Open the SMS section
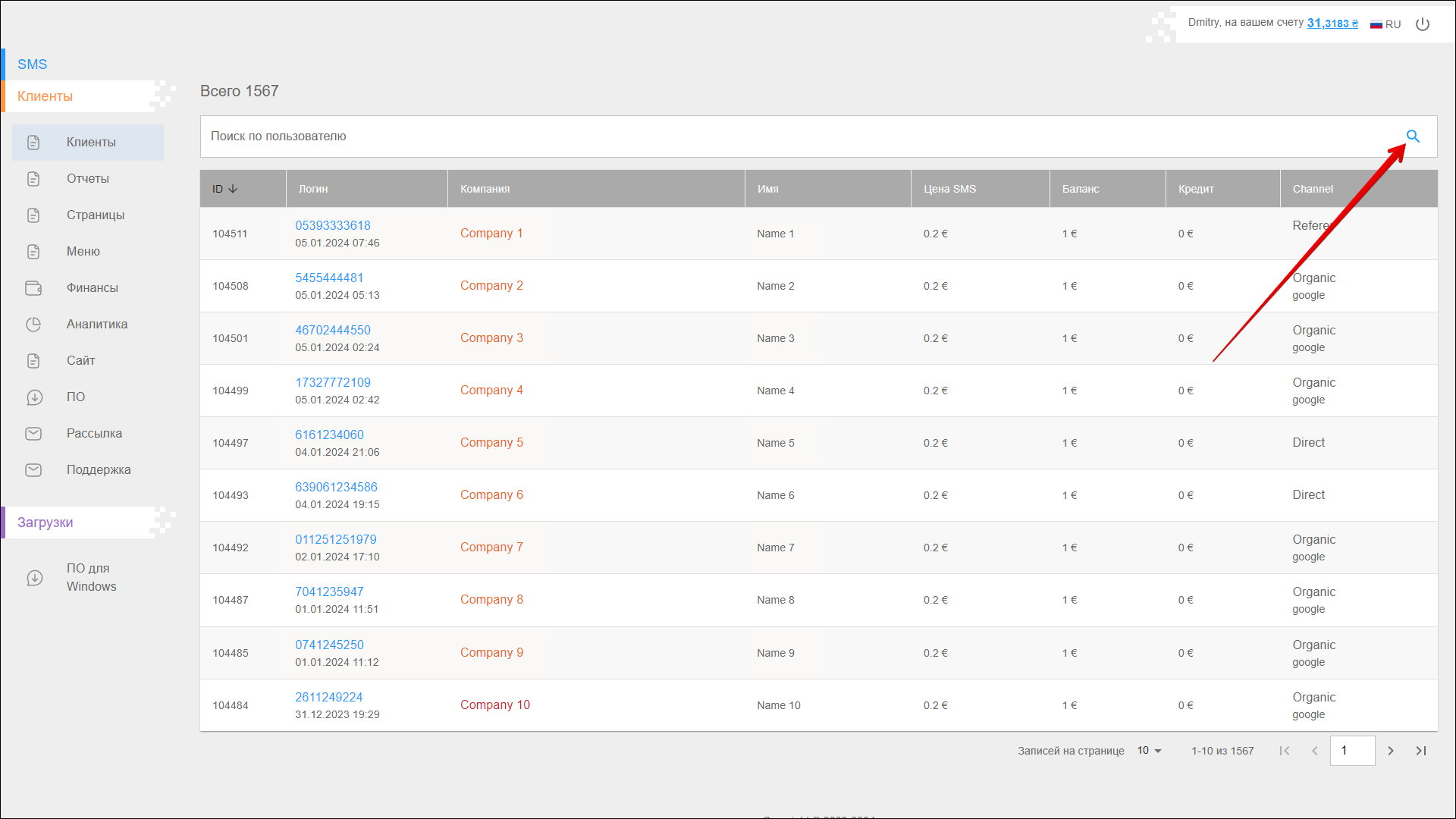This screenshot has height=819, width=1456. tap(33, 64)
